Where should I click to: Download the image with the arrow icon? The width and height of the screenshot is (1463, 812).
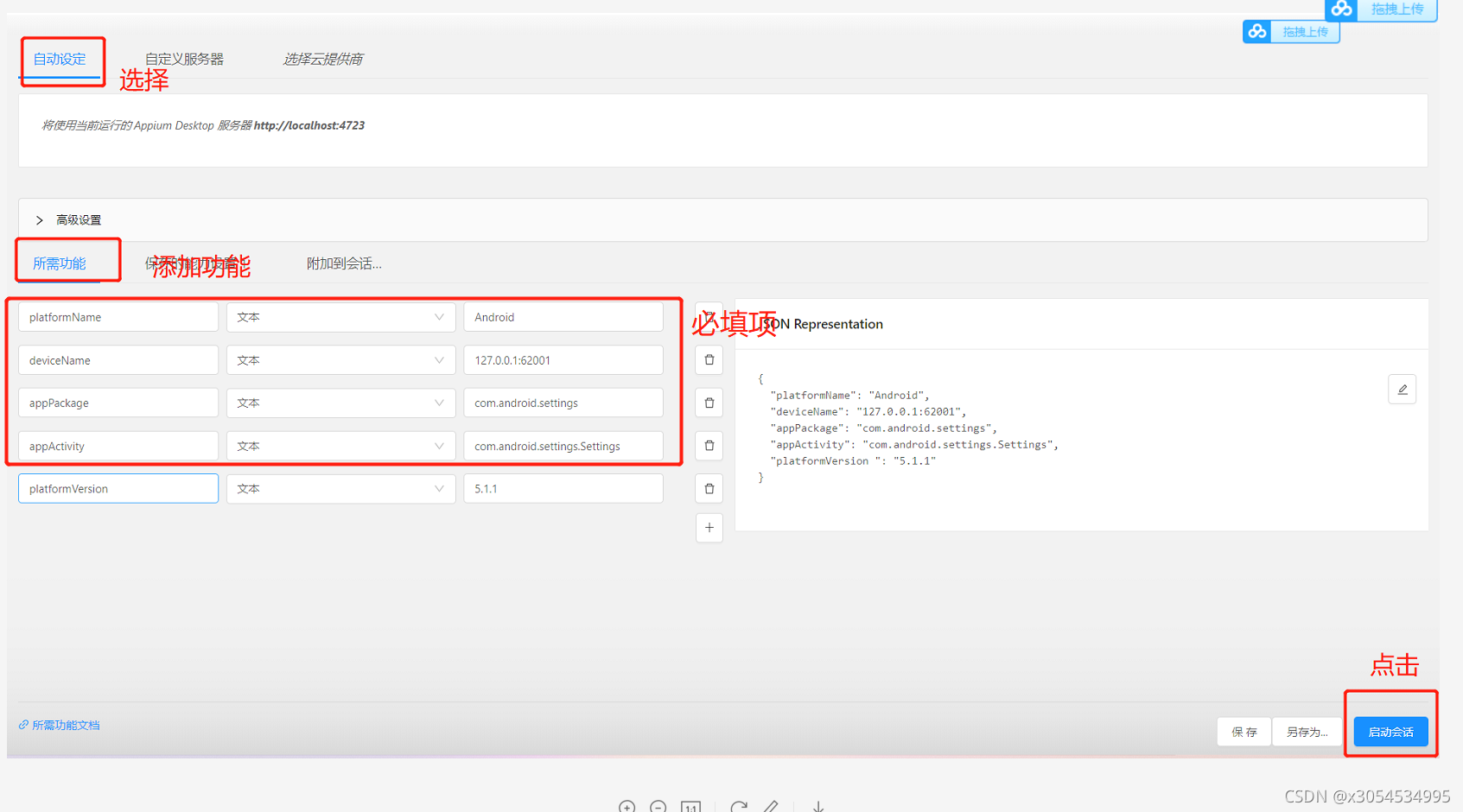818,807
